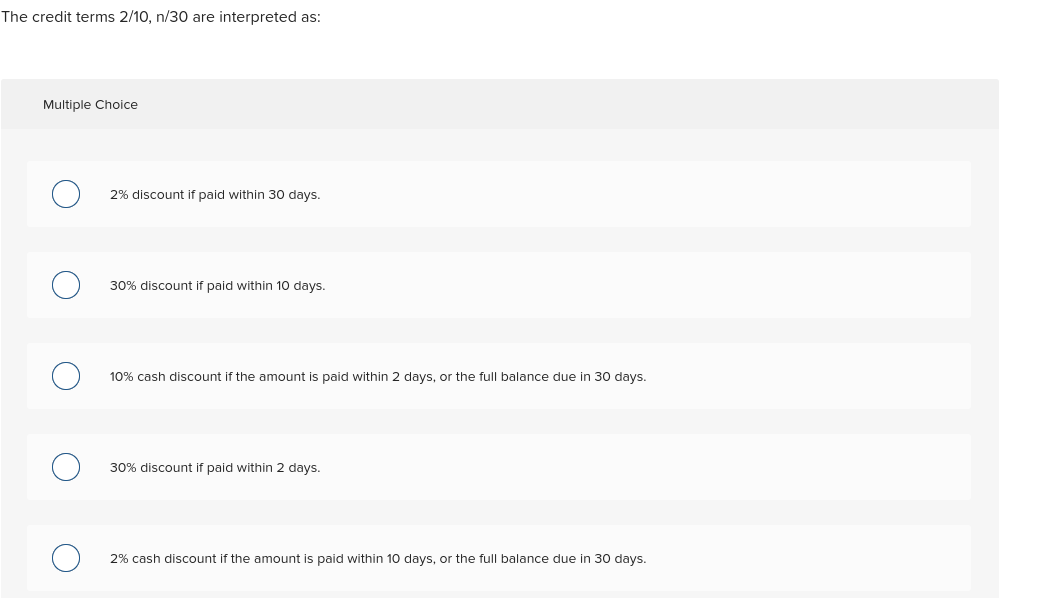1063x603 pixels.
Task: Select the radio button for '30% discount if paid within 10 days'
Action: (66, 285)
